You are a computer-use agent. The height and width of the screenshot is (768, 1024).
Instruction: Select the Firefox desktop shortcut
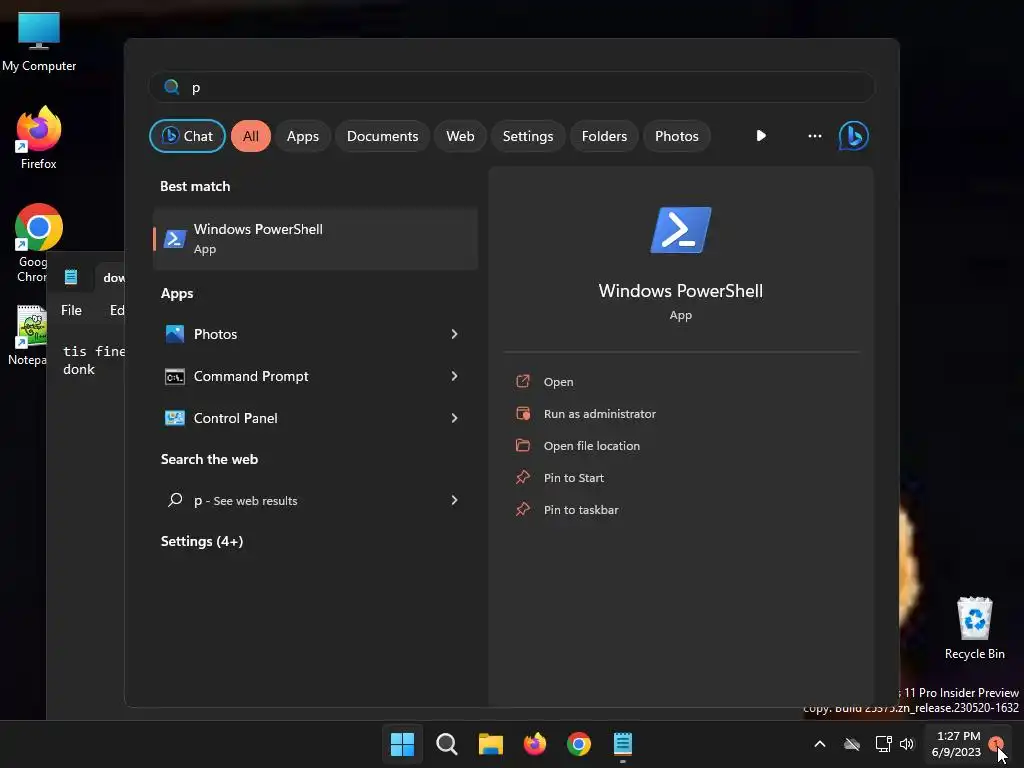39,138
